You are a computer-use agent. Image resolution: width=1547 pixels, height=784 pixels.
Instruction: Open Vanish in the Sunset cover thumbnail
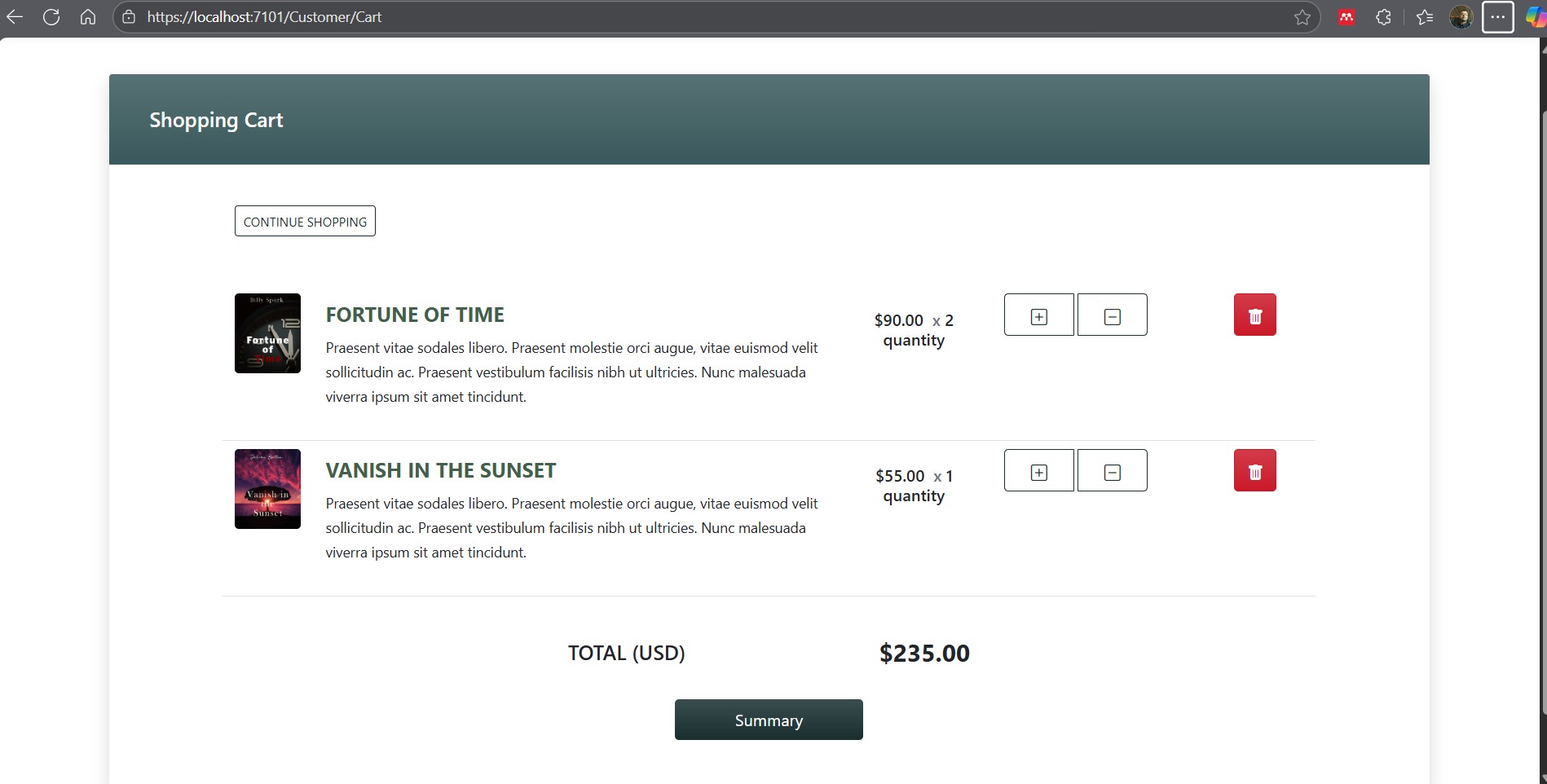pyautogui.click(x=267, y=489)
